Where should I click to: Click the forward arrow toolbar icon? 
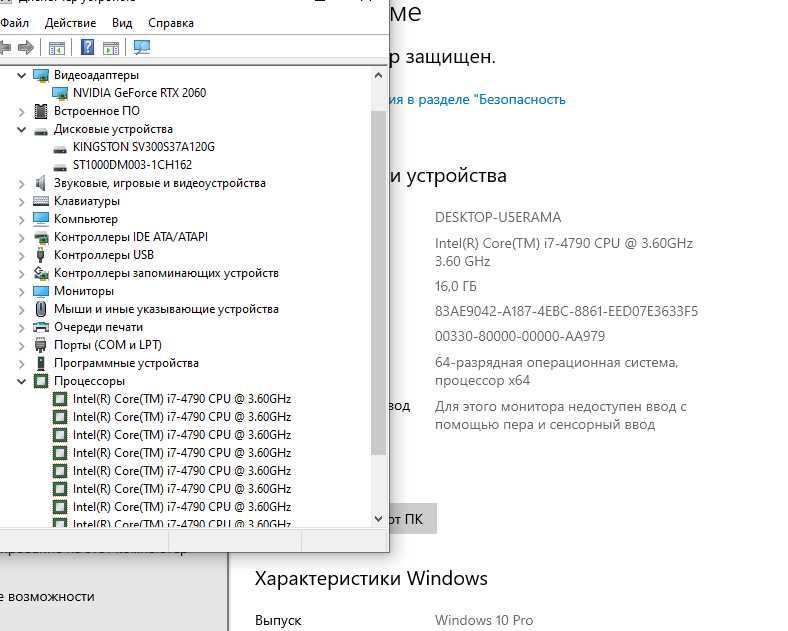coord(26,48)
